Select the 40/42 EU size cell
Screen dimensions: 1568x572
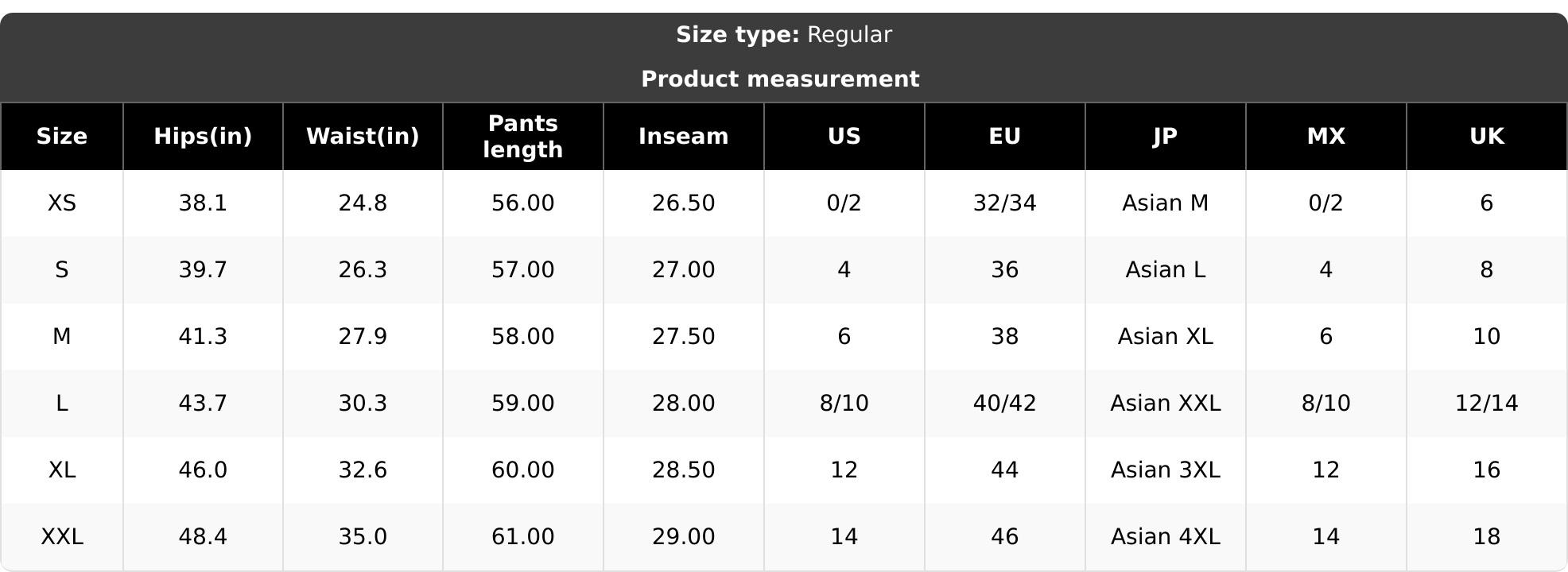click(x=1005, y=404)
